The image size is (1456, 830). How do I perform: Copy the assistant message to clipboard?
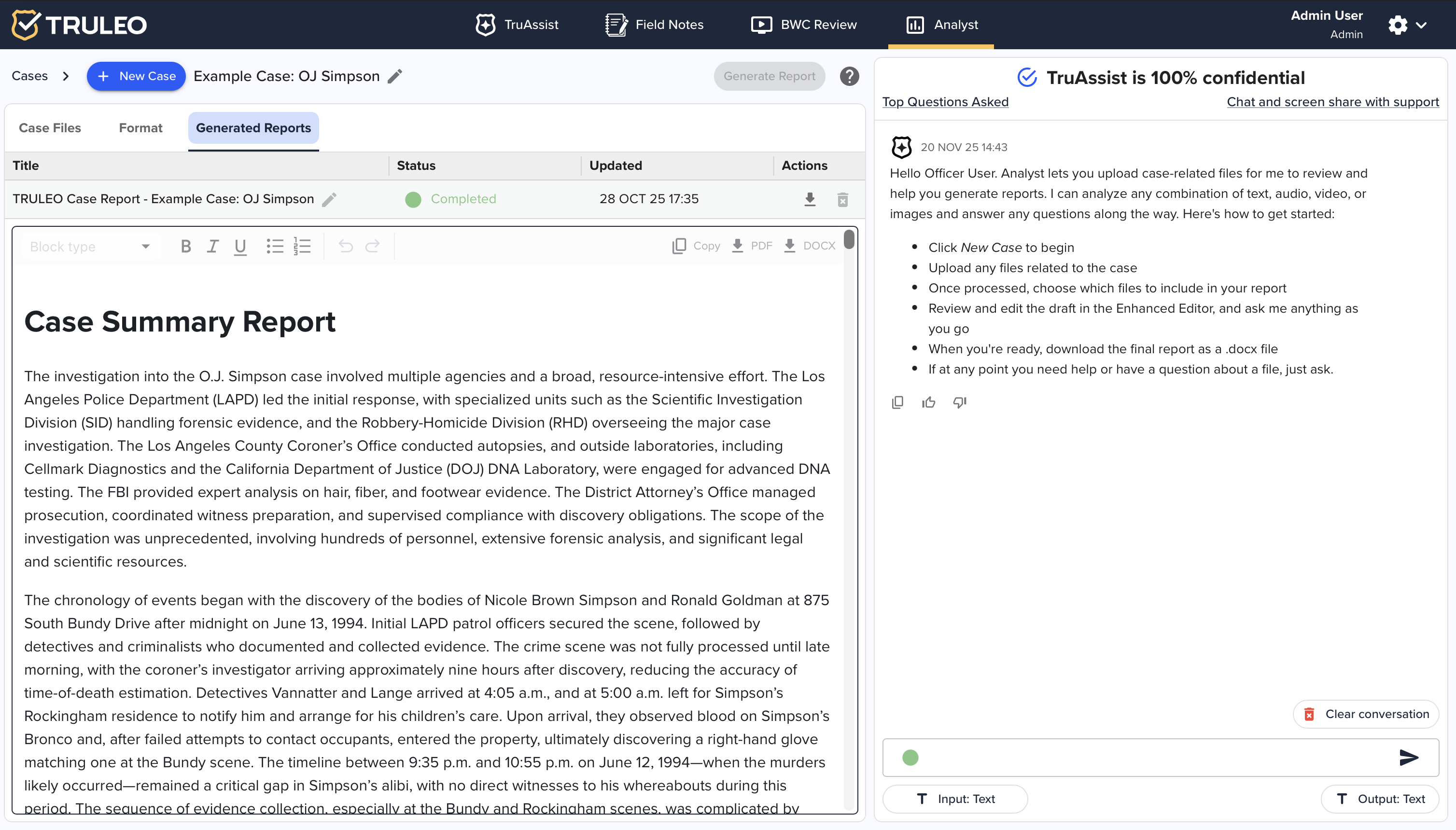[x=897, y=402]
